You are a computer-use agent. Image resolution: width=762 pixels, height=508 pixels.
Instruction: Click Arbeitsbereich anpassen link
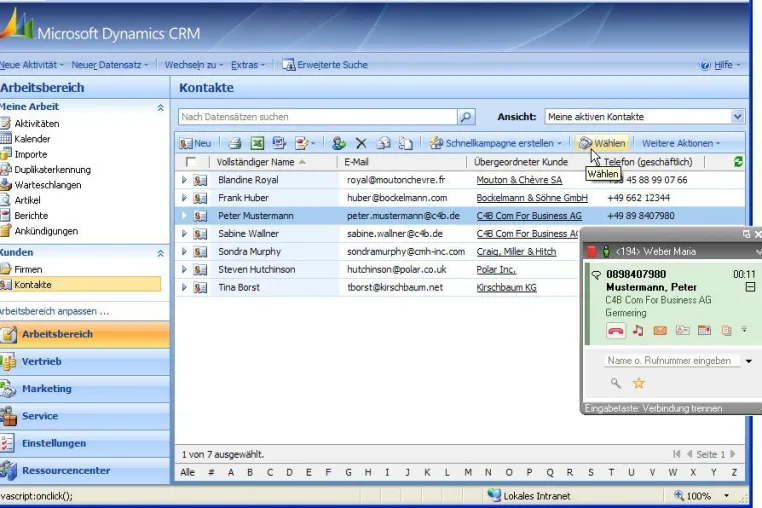tap(54, 311)
